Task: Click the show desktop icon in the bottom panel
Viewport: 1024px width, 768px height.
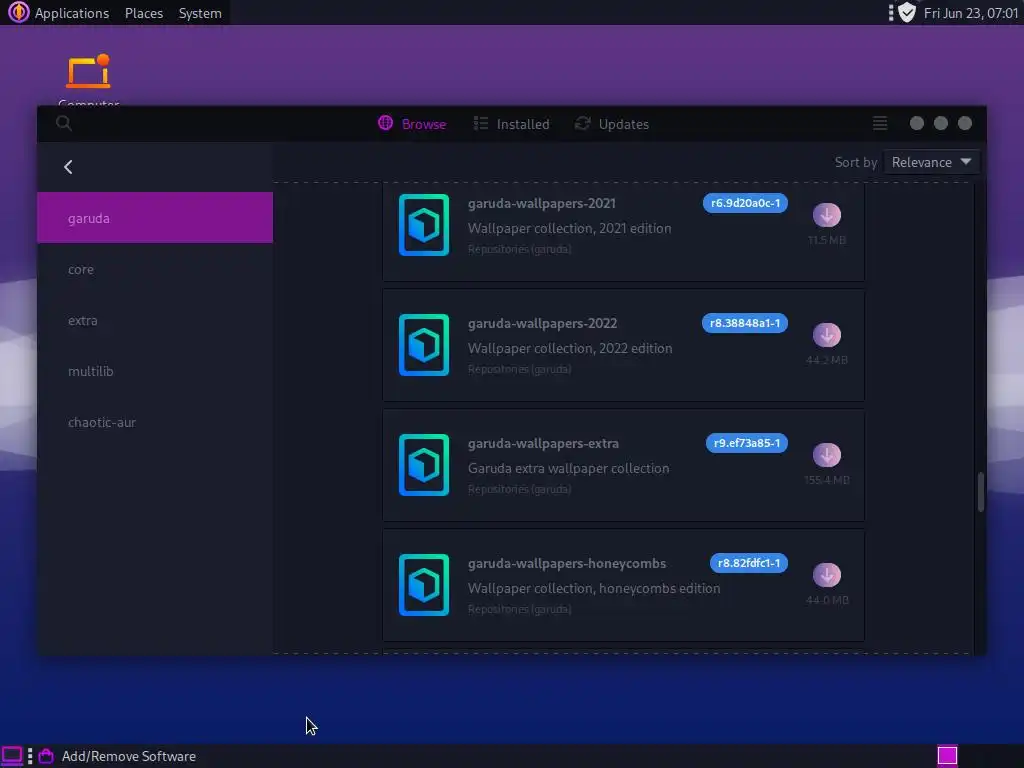Action: (12, 756)
